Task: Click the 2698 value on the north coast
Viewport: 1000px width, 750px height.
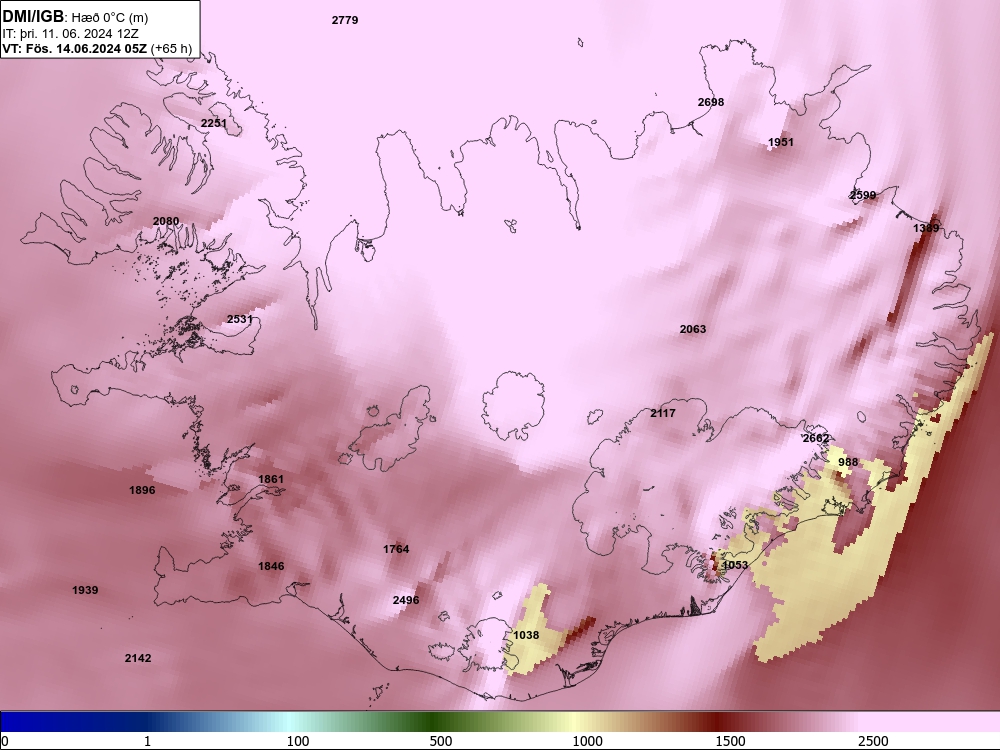Action: 710,102
